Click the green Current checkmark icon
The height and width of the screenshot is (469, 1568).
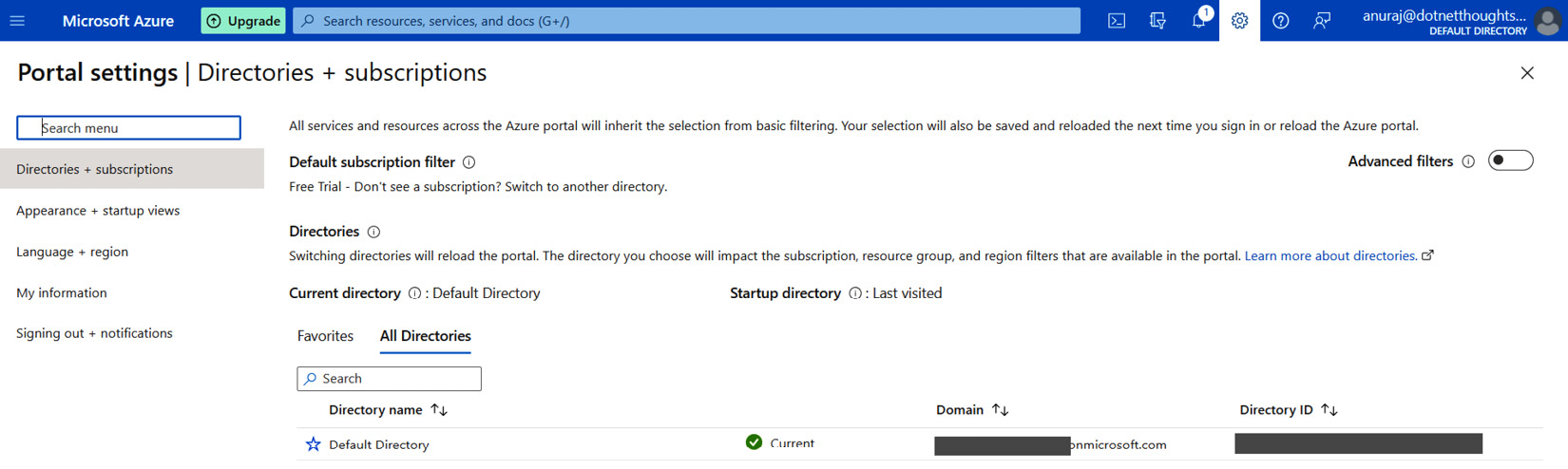coord(754,442)
